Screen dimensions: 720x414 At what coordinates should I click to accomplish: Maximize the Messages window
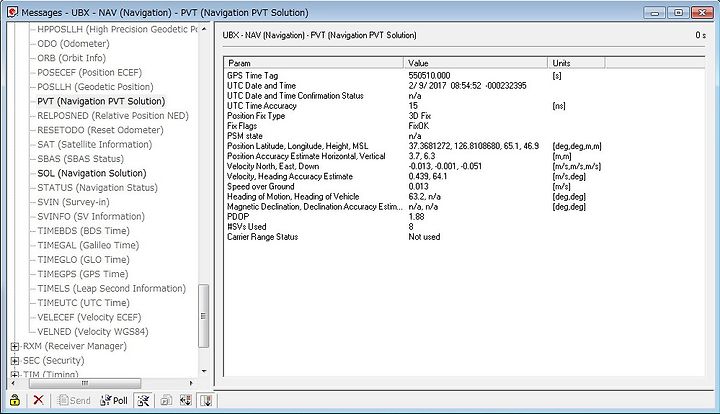(678, 12)
